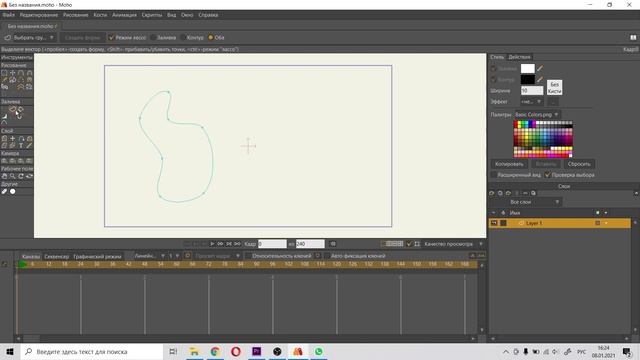Click the Копировать button
The height and width of the screenshot is (360, 640).
[x=509, y=164]
